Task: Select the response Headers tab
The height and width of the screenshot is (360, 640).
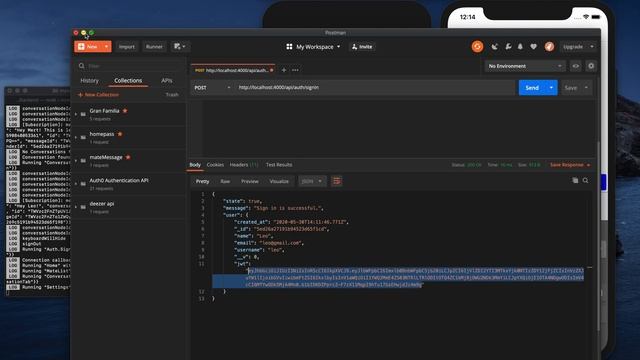Action: coord(244,165)
